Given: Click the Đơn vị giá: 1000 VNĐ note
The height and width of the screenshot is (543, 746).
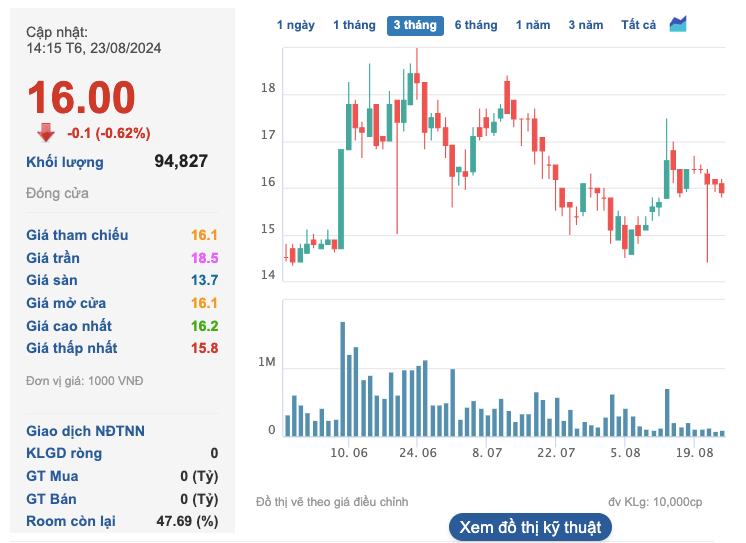Looking at the screenshot, I should (85, 381).
